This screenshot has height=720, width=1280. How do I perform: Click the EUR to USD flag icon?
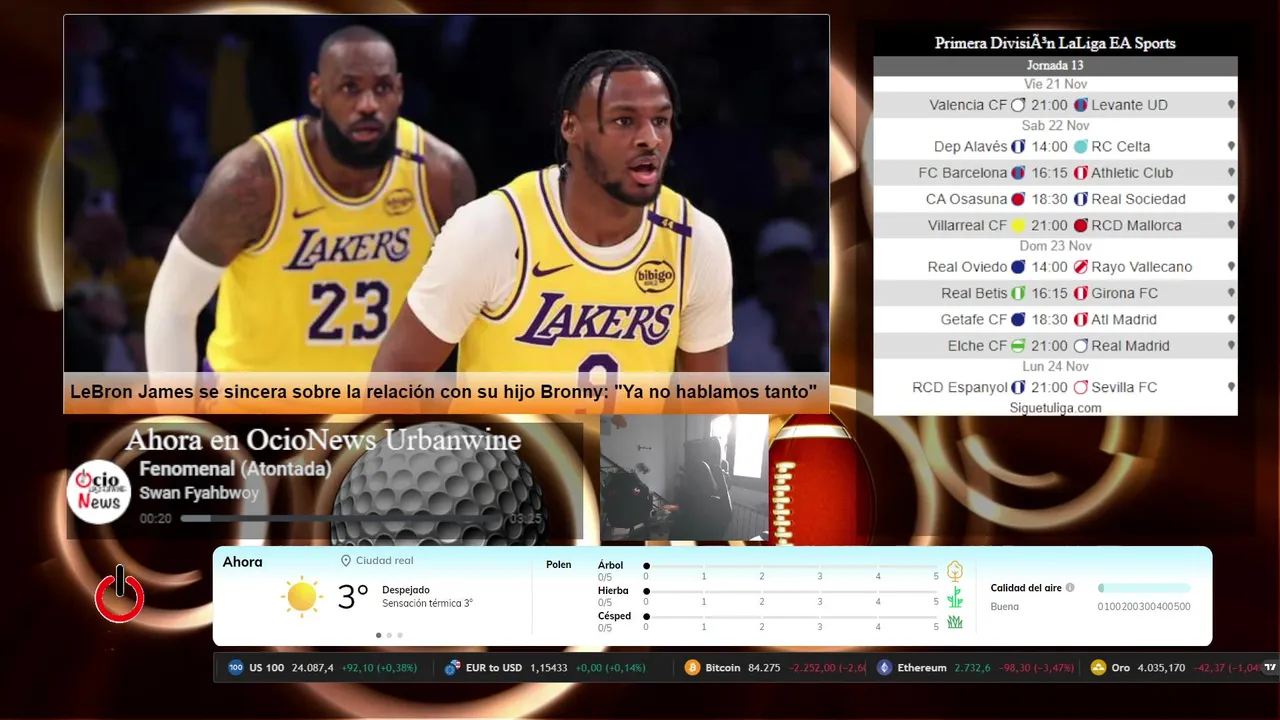click(453, 668)
